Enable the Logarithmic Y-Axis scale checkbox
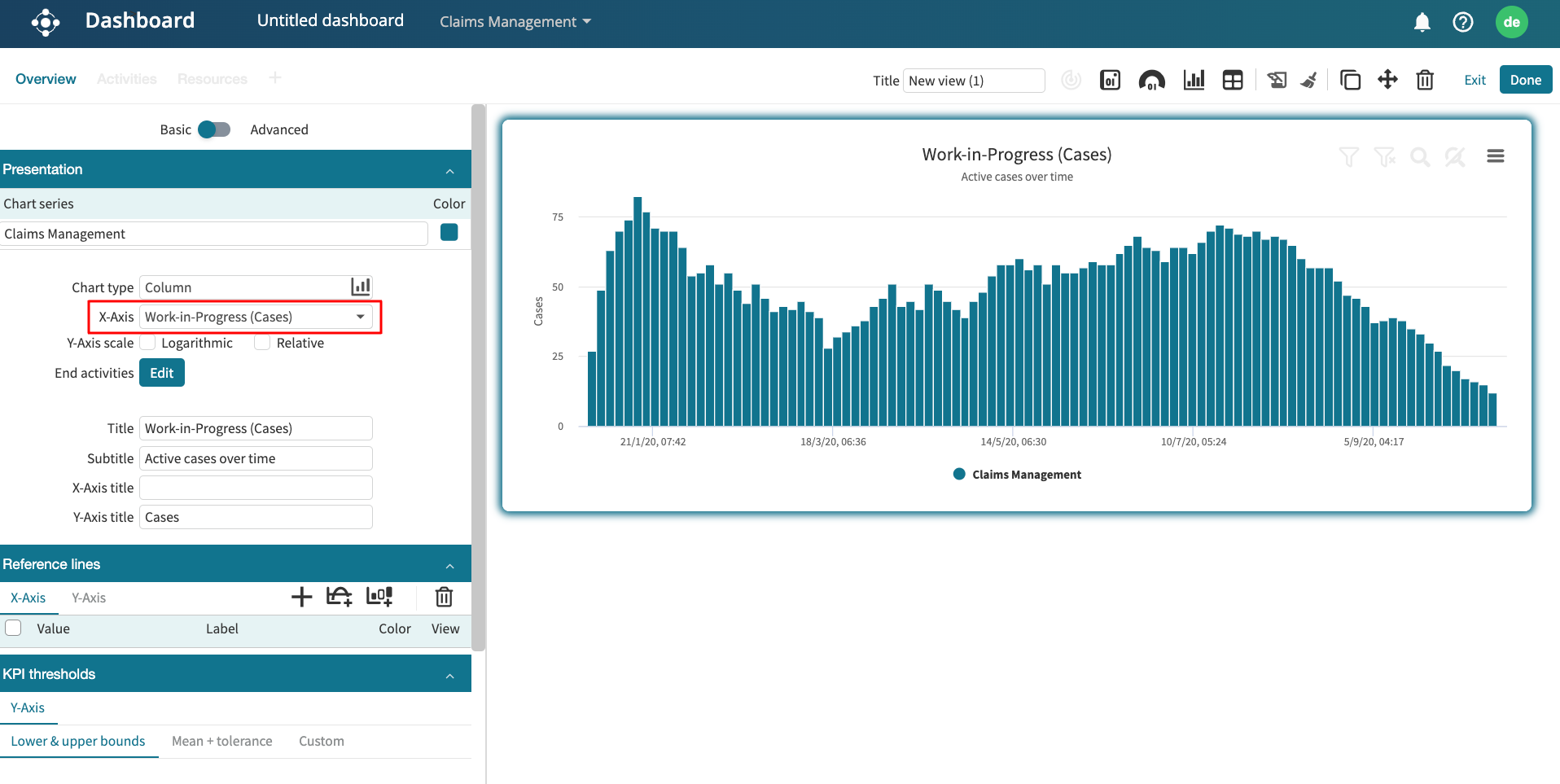 click(x=148, y=343)
